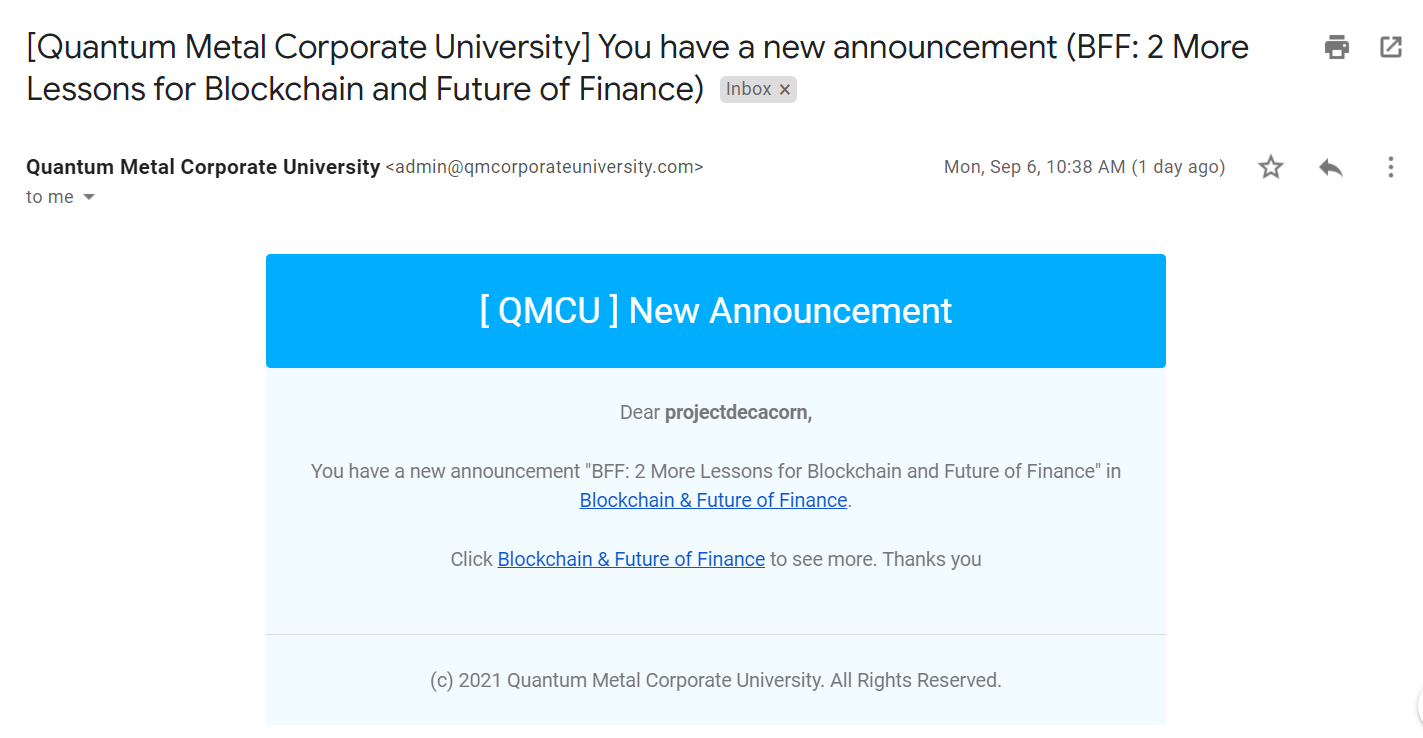Expand recipient details arrow beside "to me"

pyautogui.click(x=88, y=197)
